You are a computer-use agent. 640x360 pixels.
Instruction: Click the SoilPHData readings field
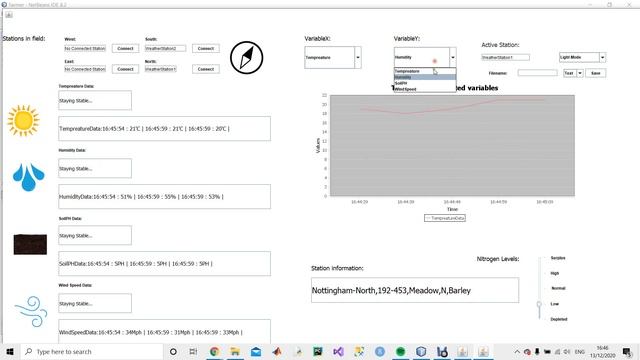pyautogui.click(x=164, y=264)
